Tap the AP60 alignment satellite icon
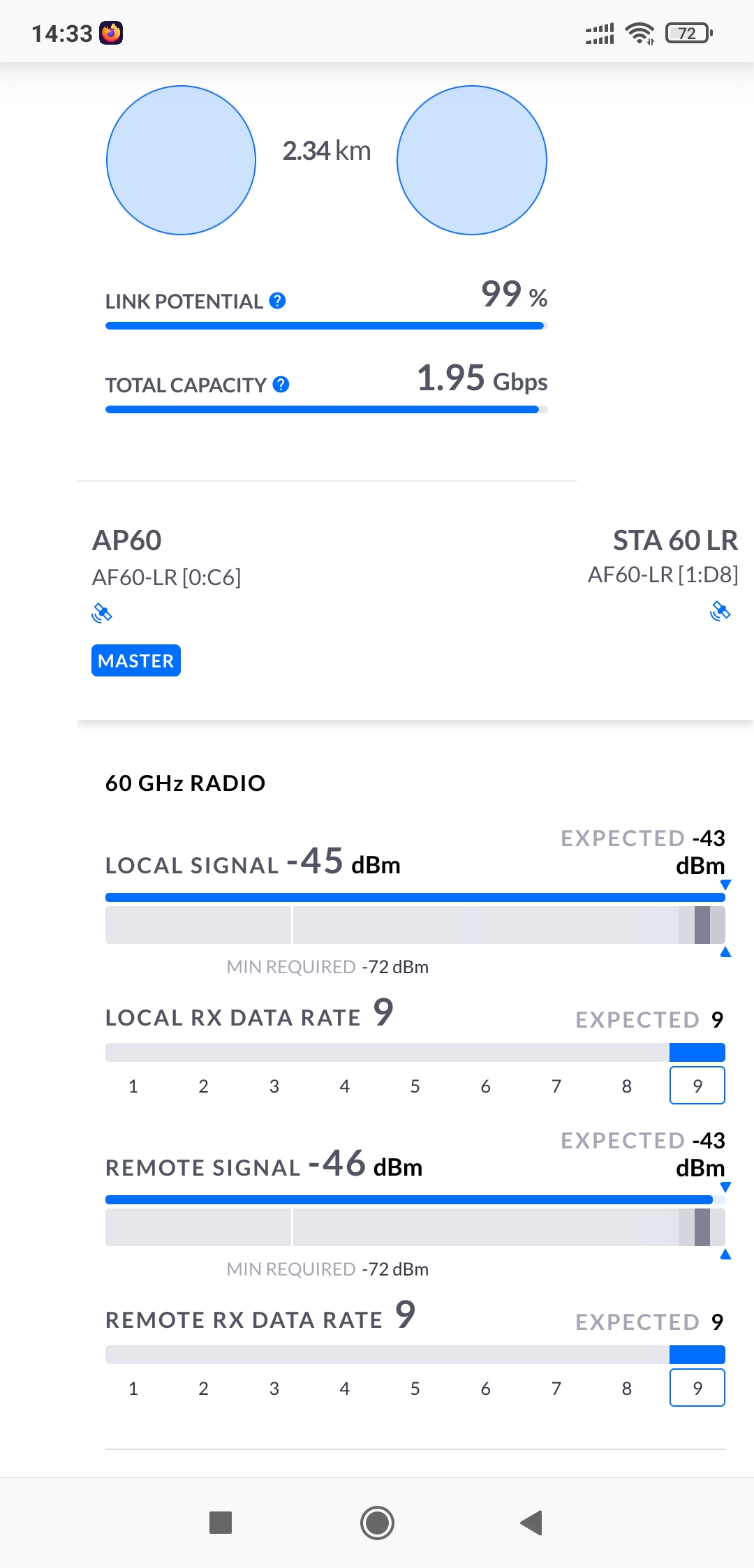Image resolution: width=754 pixels, height=1568 pixels. (x=102, y=613)
